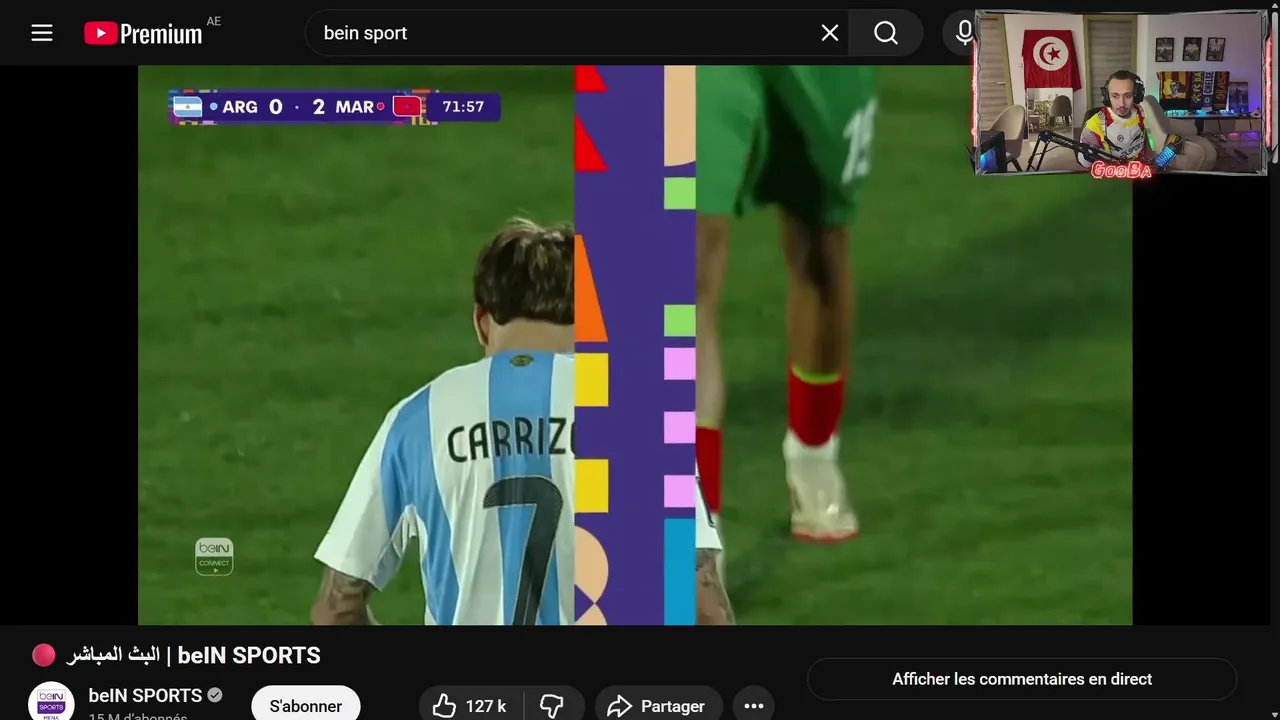Start voice search with microphone
The image size is (1280, 720).
[x=964, y=33]
